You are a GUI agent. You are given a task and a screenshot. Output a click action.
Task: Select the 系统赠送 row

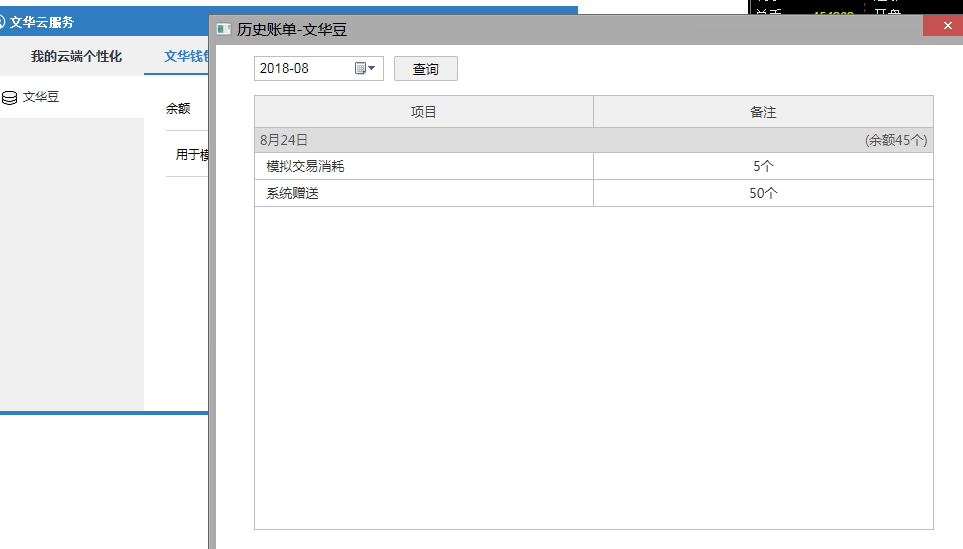pos(292,193)
